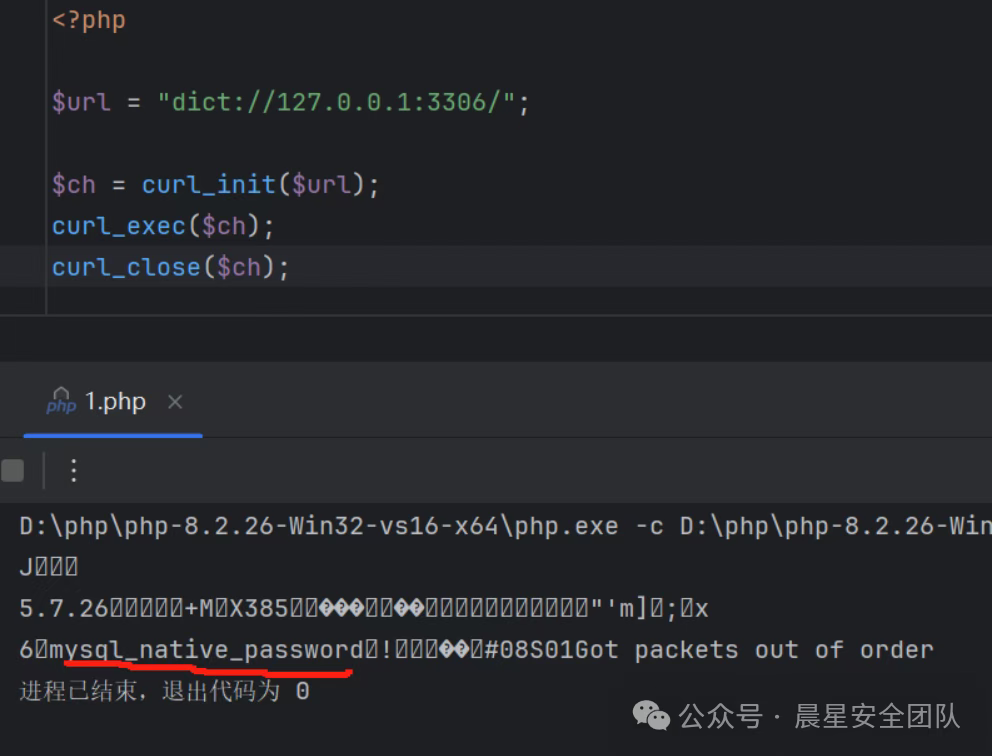Open the three-dot more options menu
992x756 pixels.
73,470
